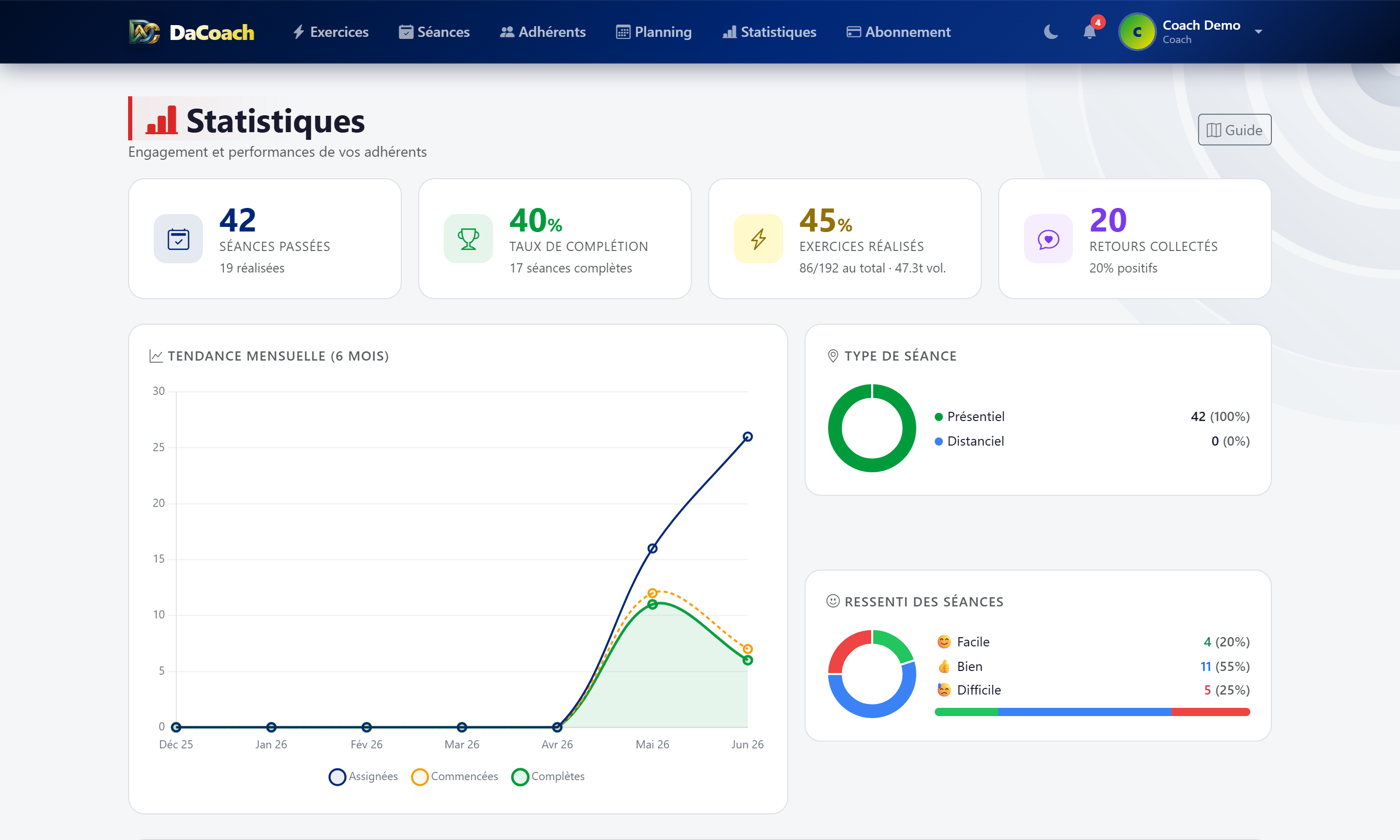Click the '42' Séances passées value
The image size is (1400, 840).
[238, 220]
